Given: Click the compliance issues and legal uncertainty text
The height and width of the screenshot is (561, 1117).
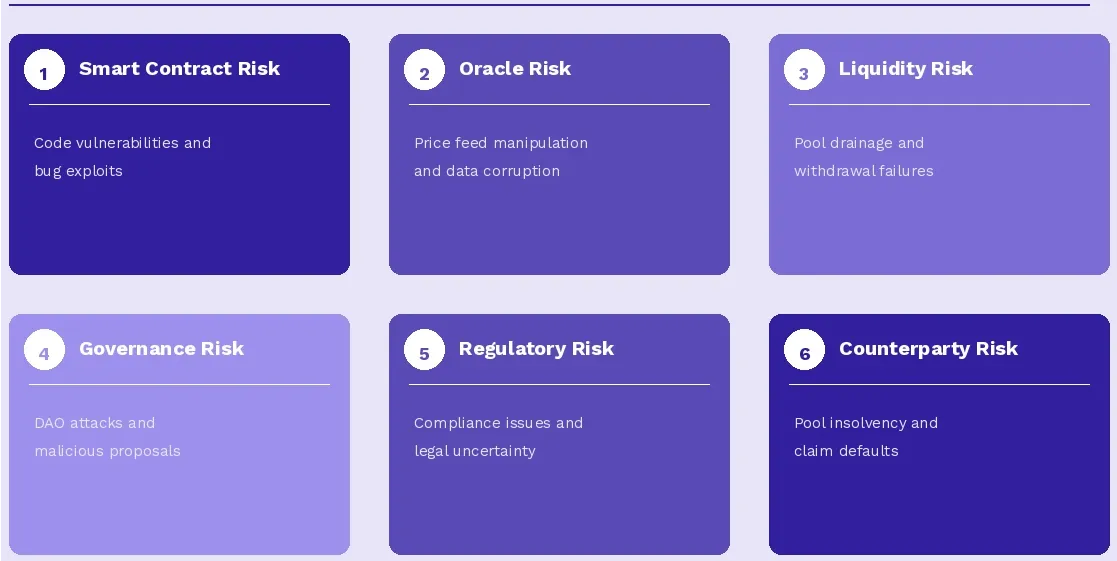Looking at the screenshot, I should (498, 437).
